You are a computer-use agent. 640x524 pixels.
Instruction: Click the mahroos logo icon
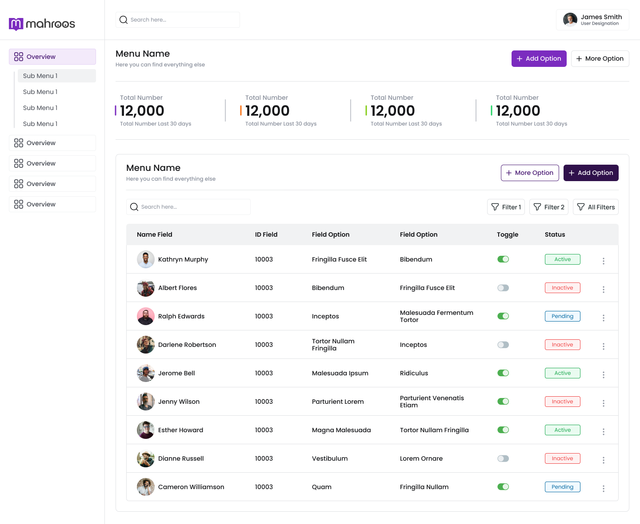16,23
